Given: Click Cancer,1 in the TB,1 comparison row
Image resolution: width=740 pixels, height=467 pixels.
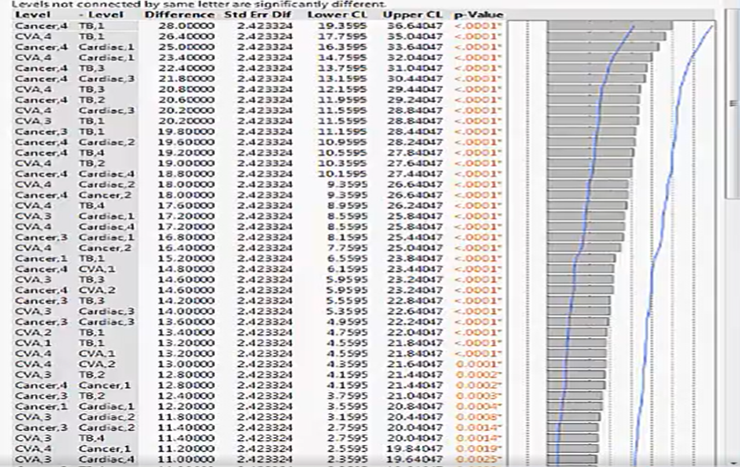Looking at the screenshot, I should point(41,258).
